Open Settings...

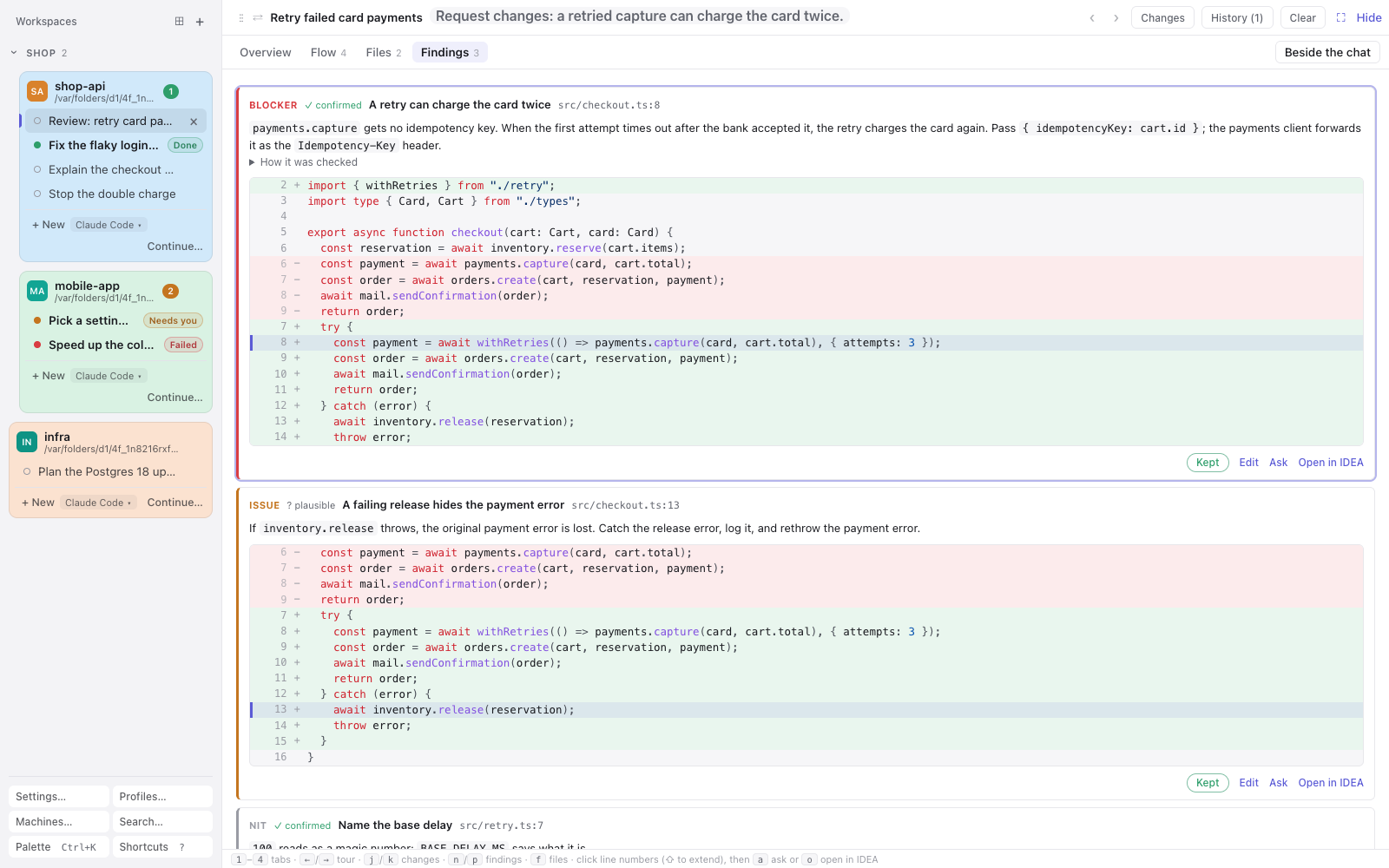tap(59, 797)
